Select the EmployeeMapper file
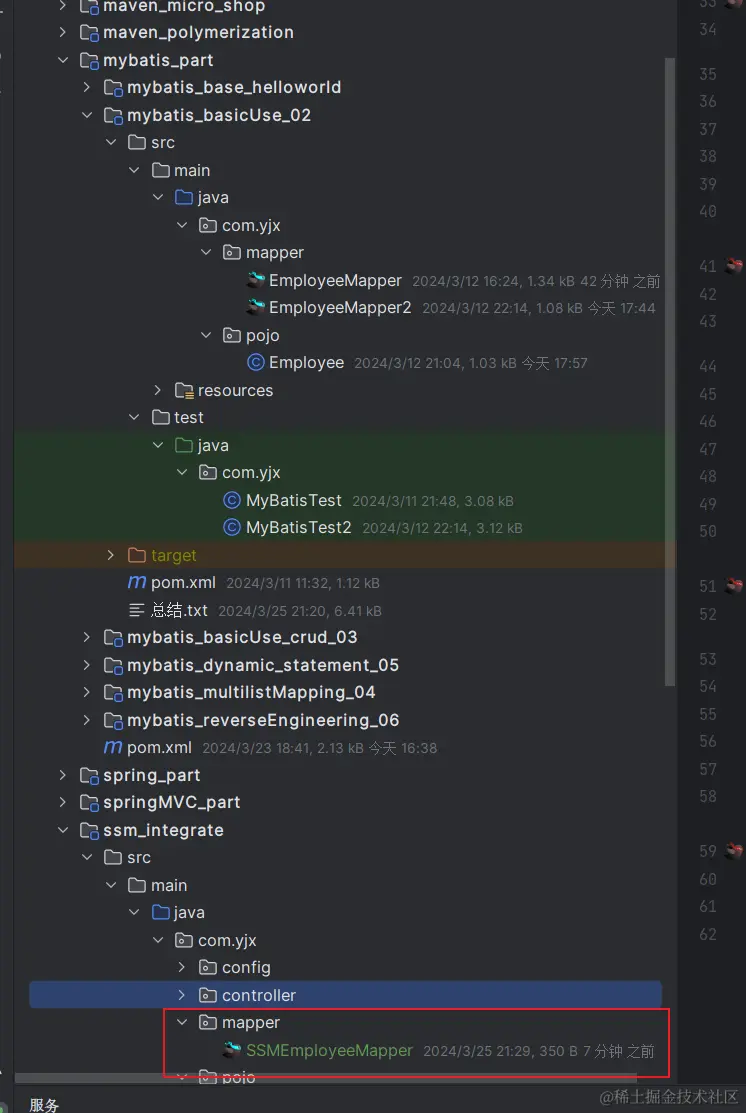The image size is (746, 1113). point(335,280)
